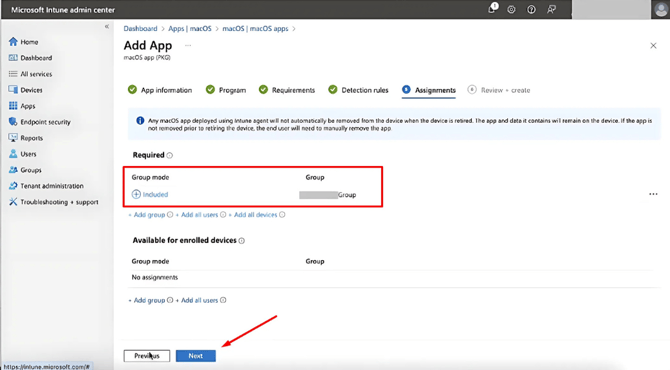This screenshot has width=670, height=370.
Task: Switch to the App information step
Action: [x=160, y=90]
